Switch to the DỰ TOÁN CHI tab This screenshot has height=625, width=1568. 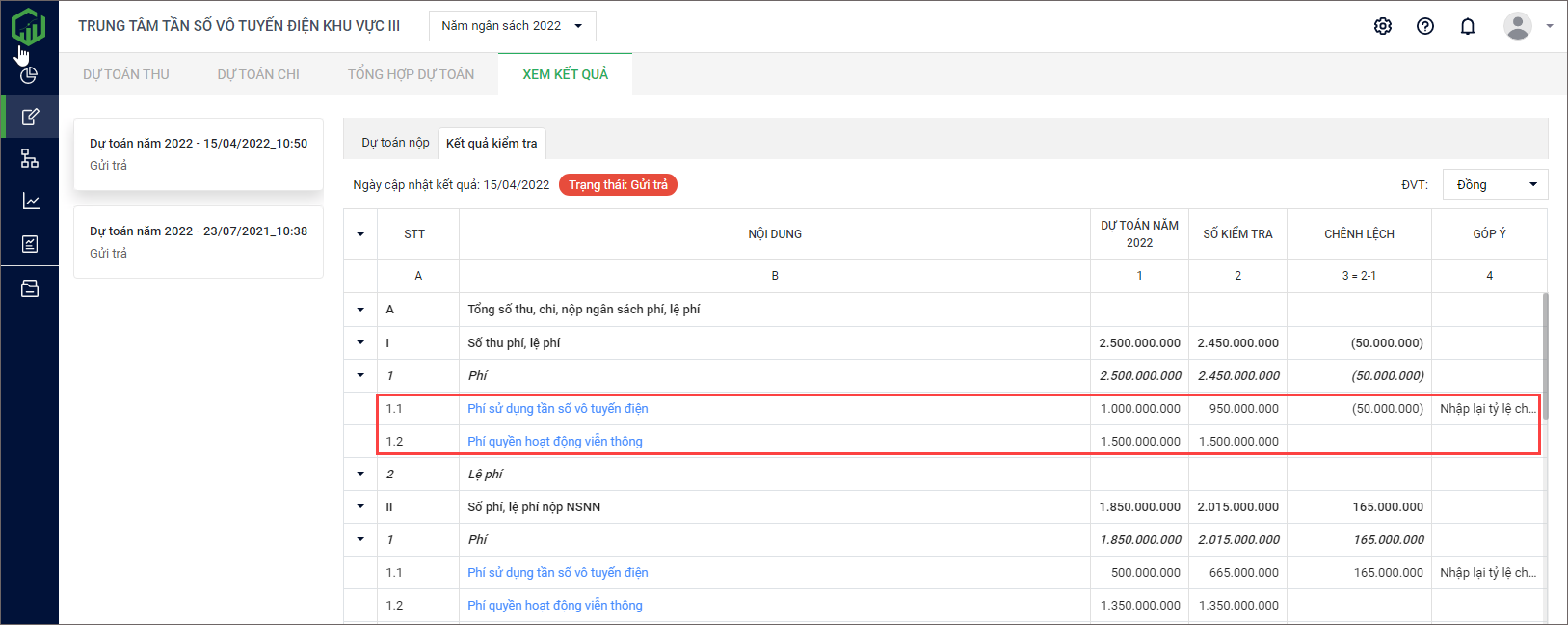pyautogui.click(x=258, y=74)
